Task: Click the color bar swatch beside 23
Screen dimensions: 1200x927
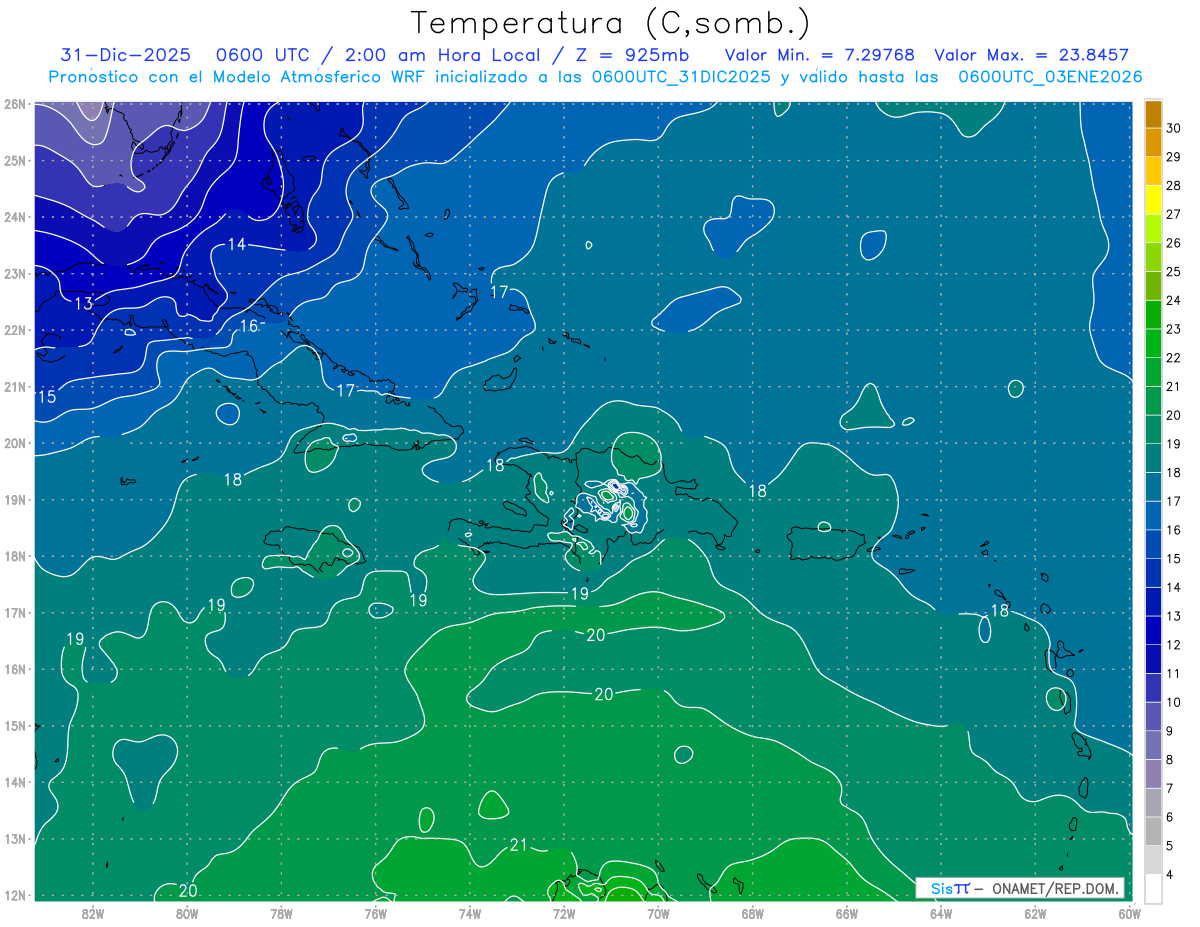Action: (x=1153, y=315)
